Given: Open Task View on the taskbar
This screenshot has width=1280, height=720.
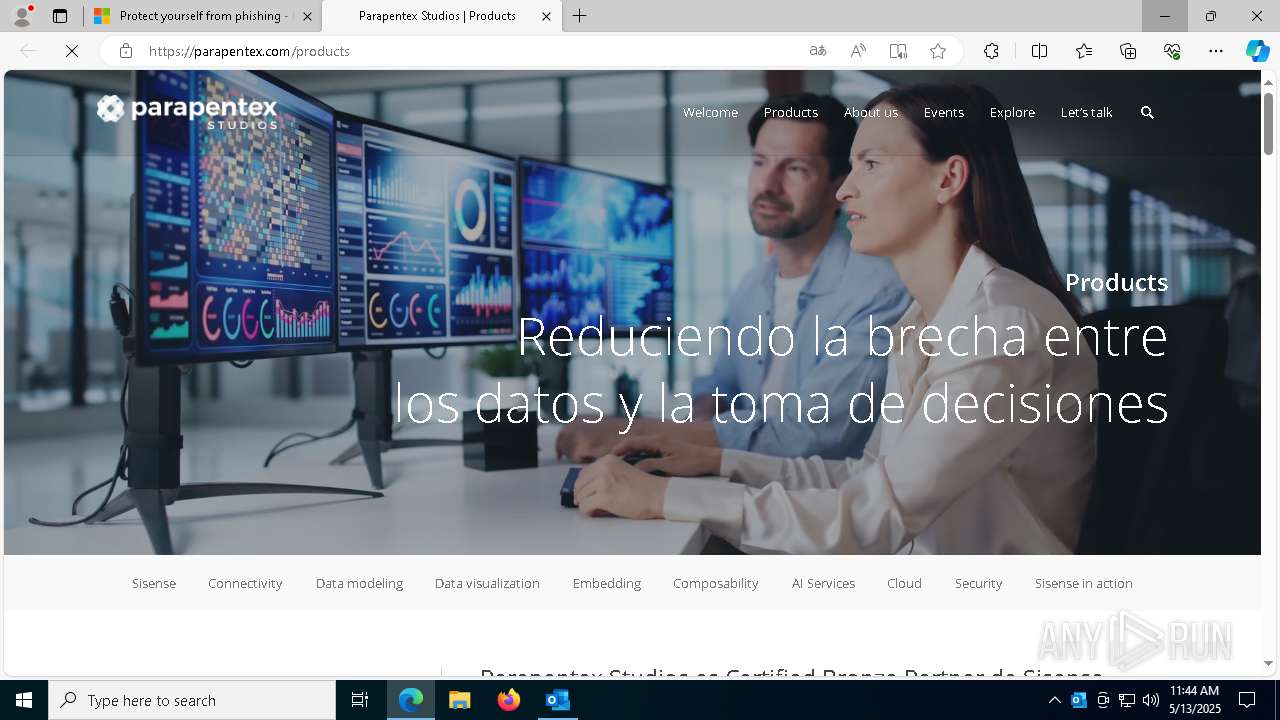Looking at the screenshot, I should pos(360,700).
